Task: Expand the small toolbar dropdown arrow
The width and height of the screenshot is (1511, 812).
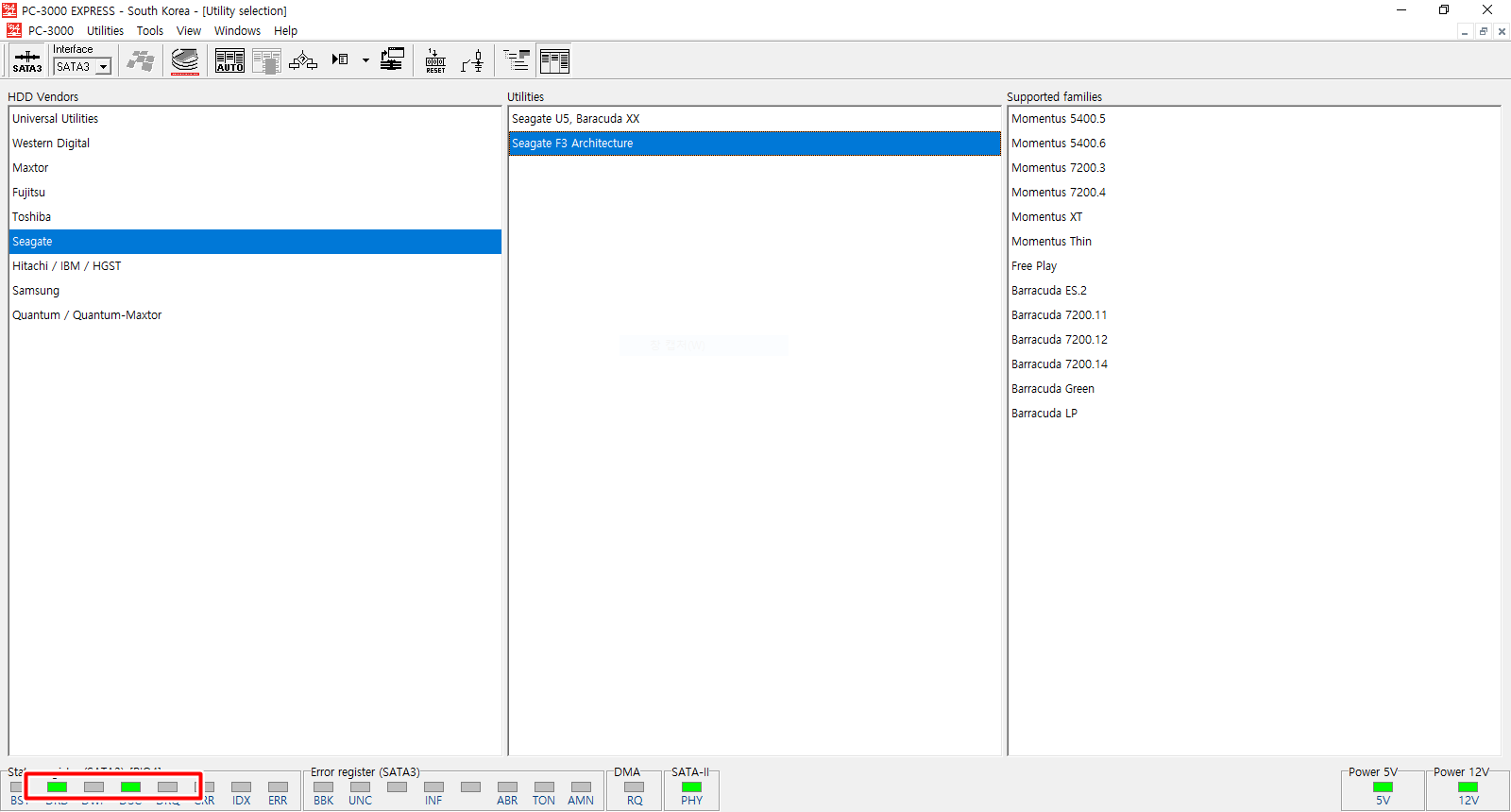Action: 365,60
